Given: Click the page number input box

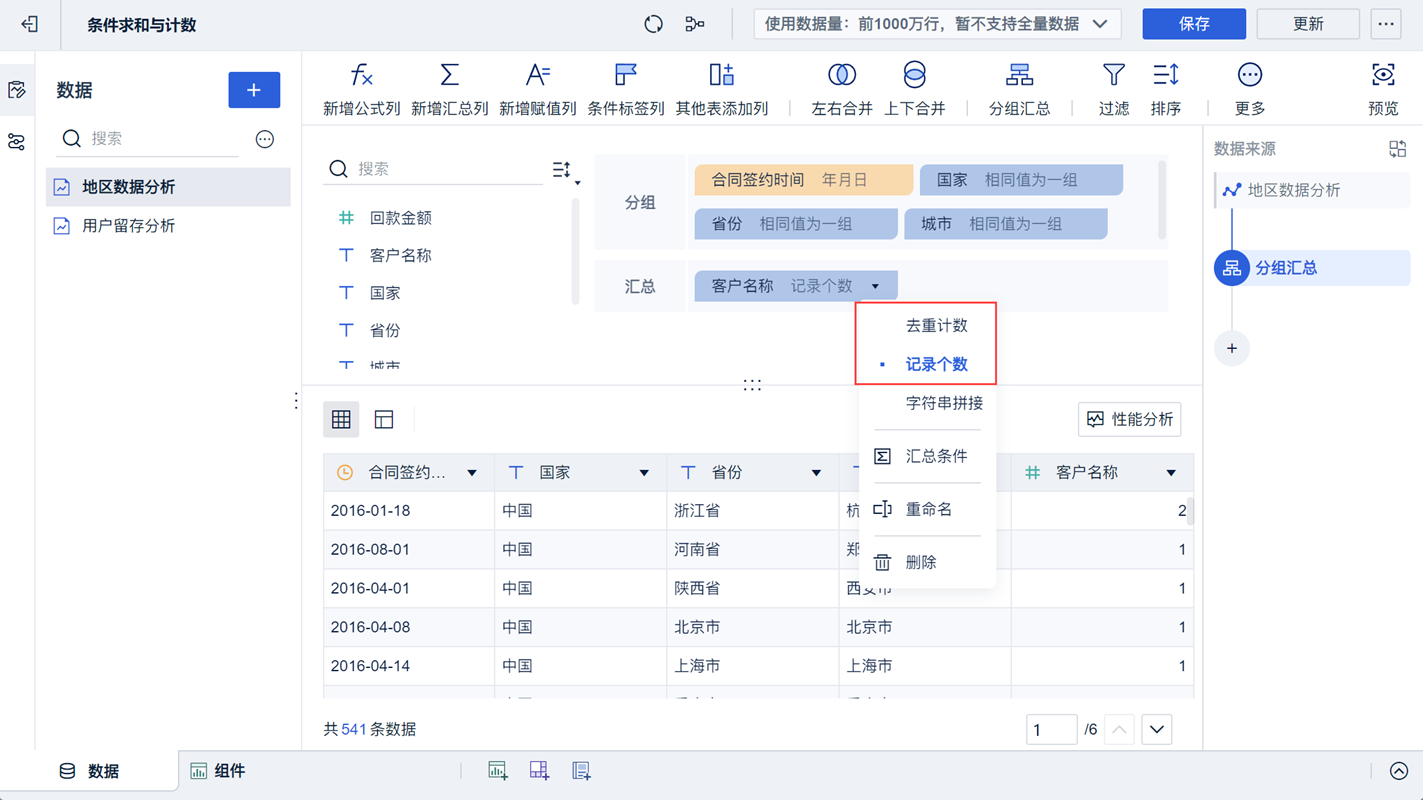Looking at the screenshot, I should [x=1051, y=729].
